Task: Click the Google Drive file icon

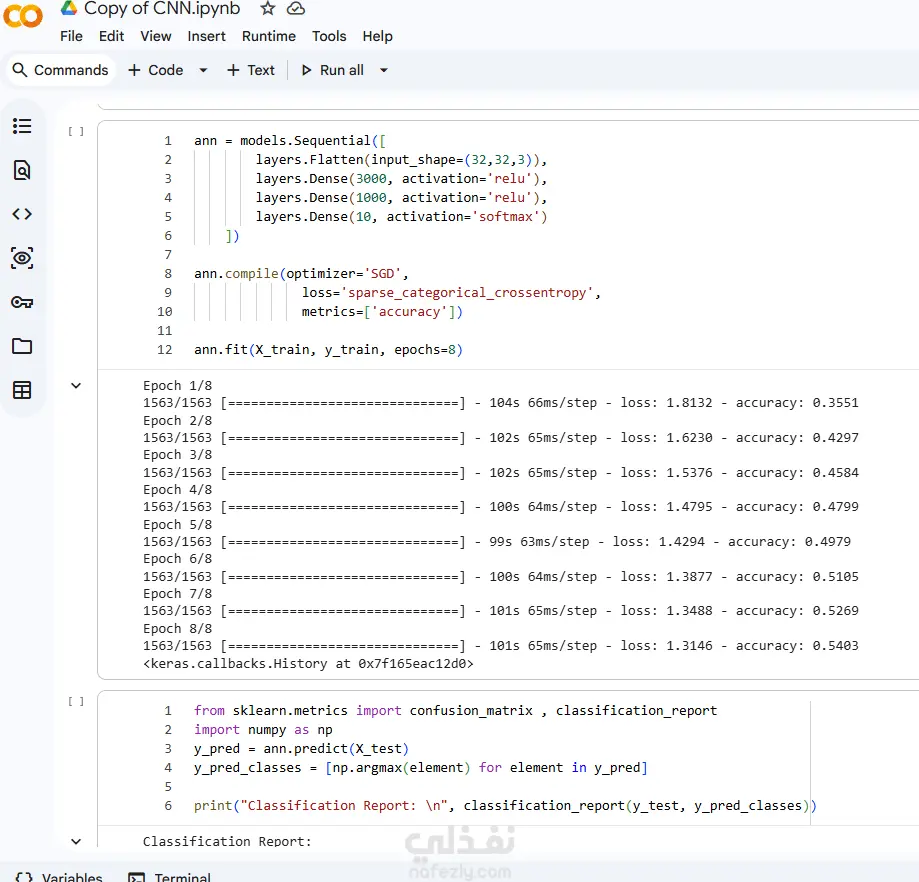Action: 69,8
